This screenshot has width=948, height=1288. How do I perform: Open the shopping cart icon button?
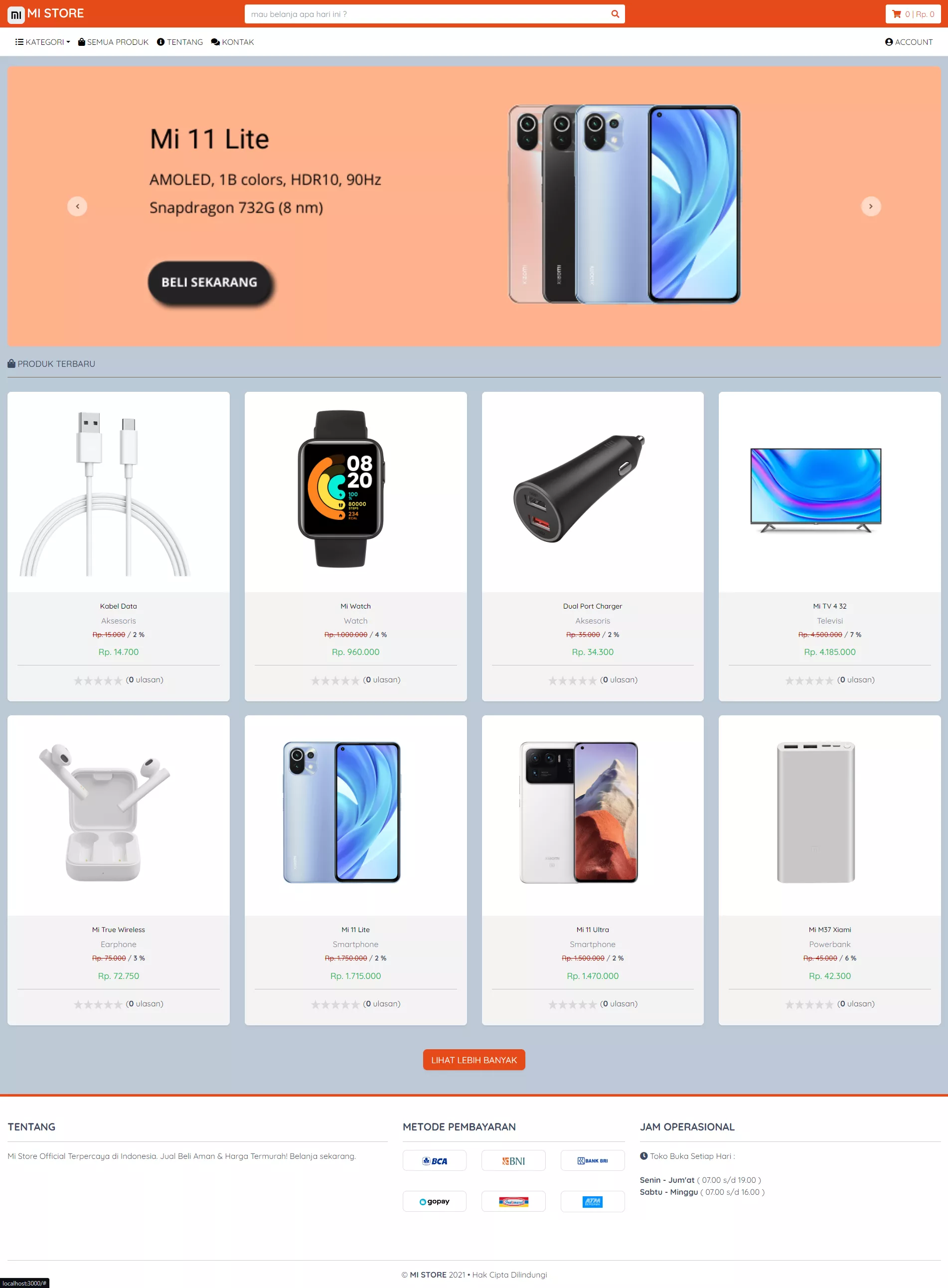coord(913,14)
